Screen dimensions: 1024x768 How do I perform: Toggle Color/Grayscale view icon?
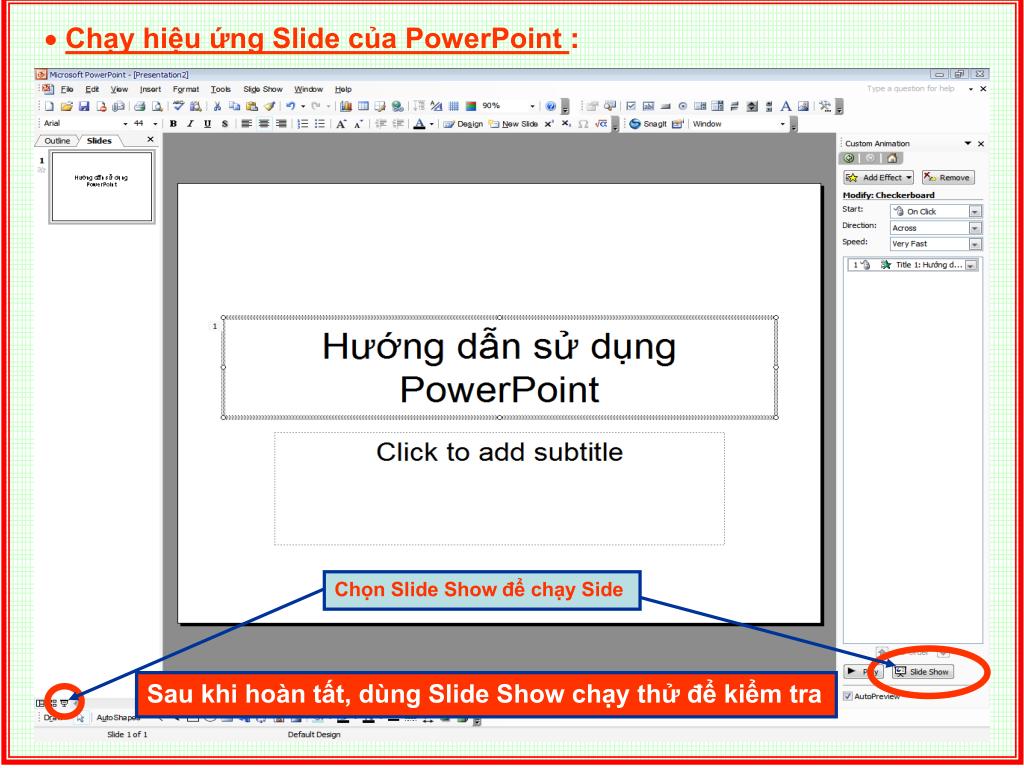point(471,106)
